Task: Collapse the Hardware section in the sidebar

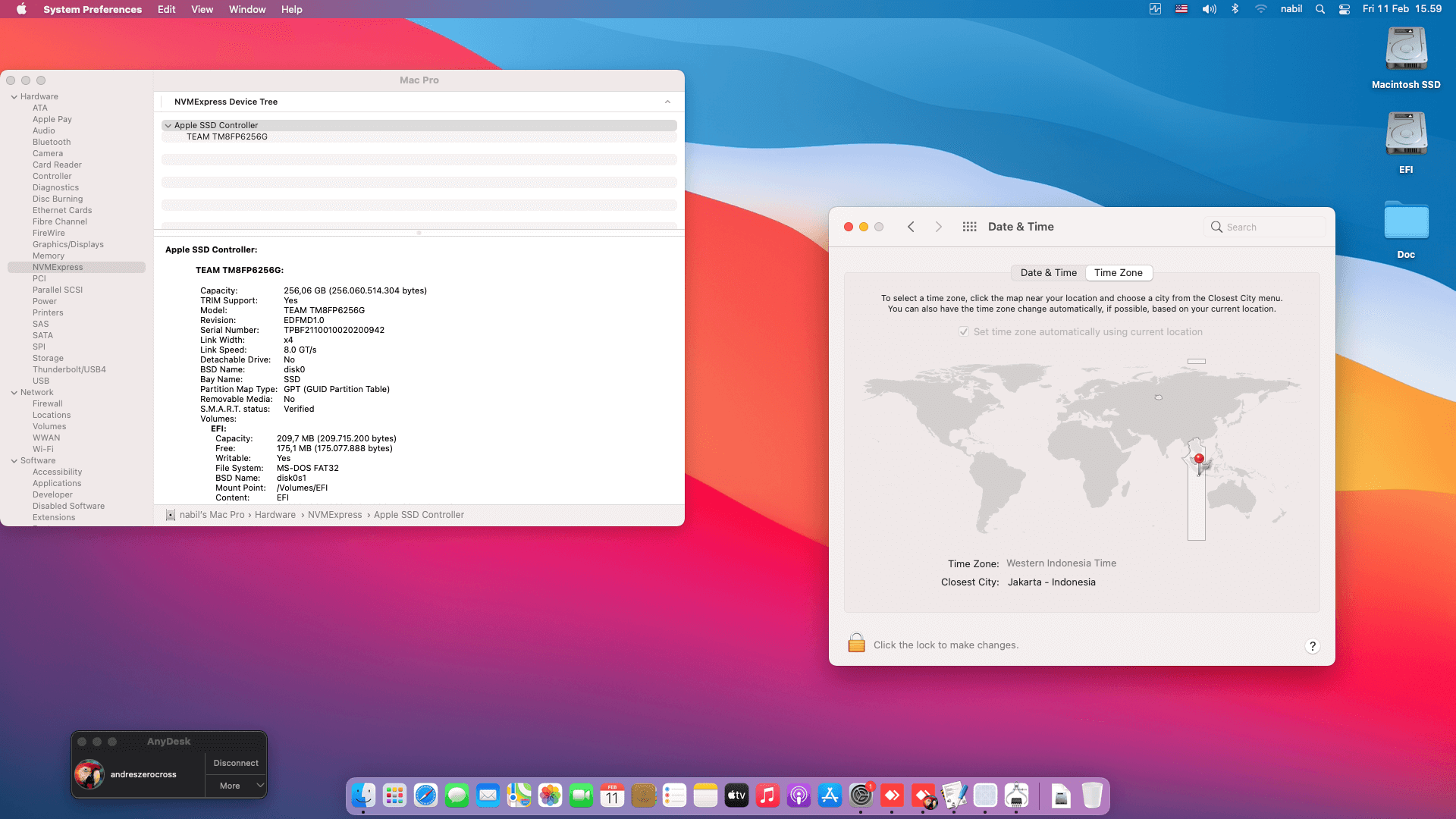Action: pos(14,97)
